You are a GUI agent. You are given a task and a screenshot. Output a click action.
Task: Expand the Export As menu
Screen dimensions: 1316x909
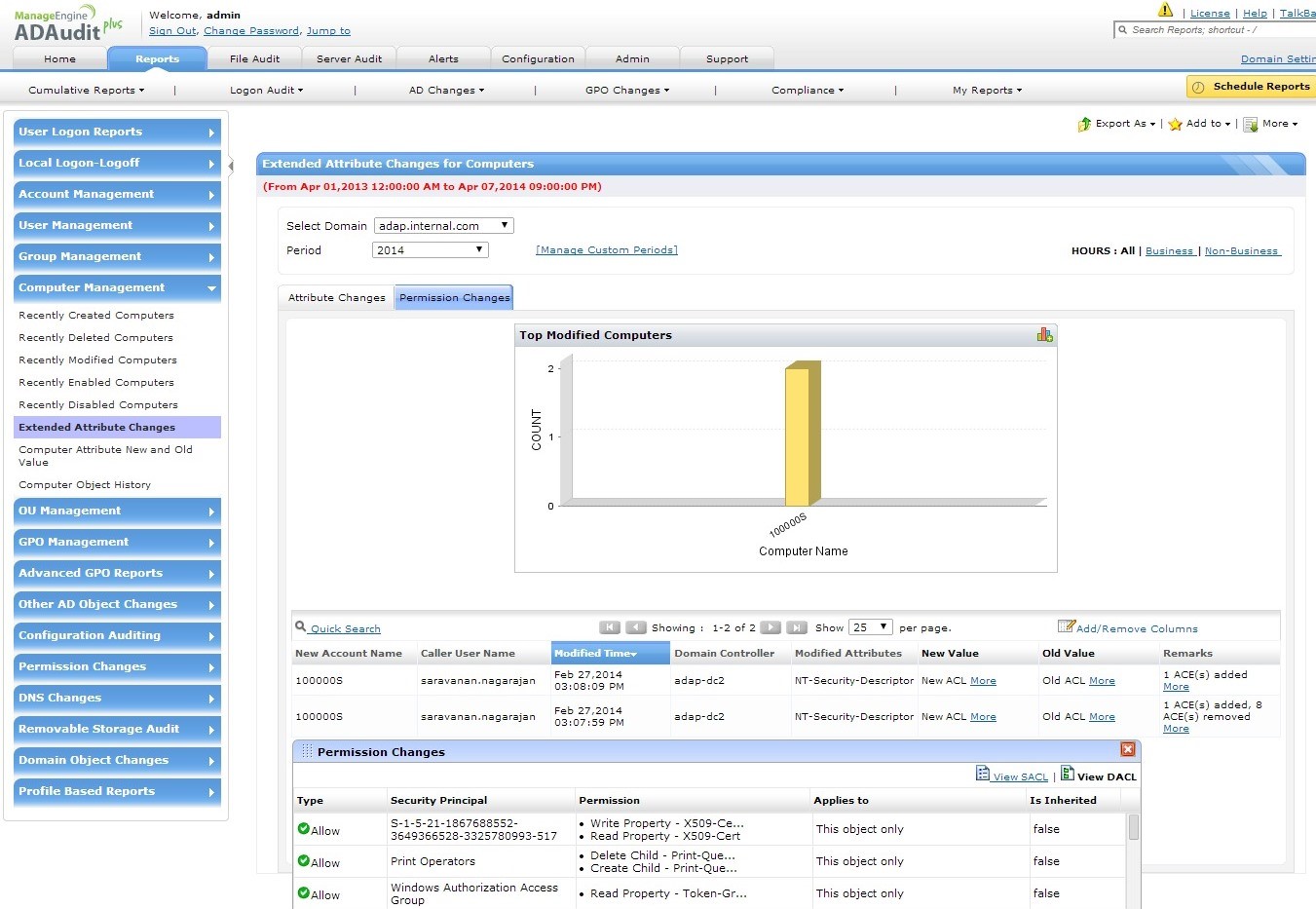[1118, 124]
